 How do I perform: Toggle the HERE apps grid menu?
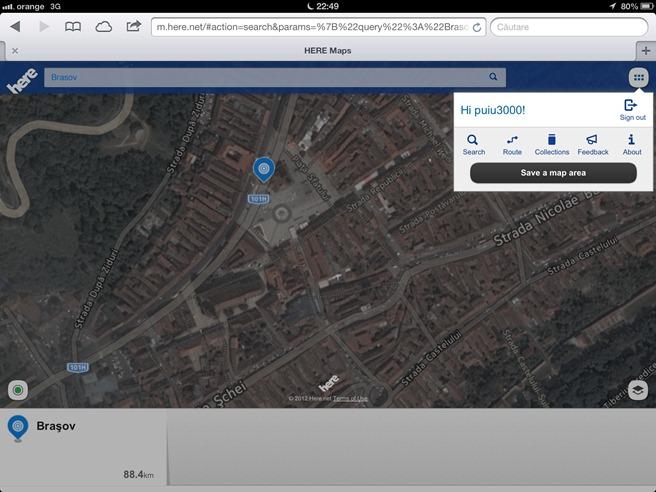click(638, 77)
